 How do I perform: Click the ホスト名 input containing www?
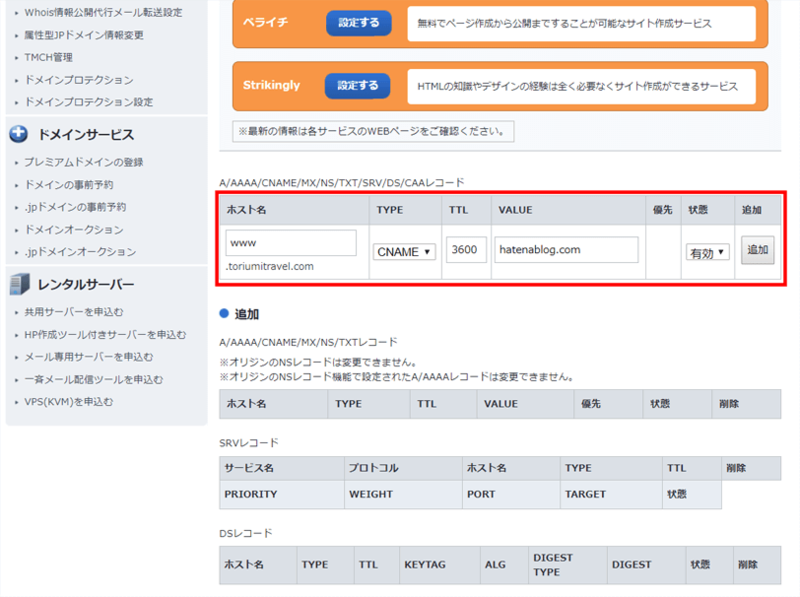coord(290,242)
